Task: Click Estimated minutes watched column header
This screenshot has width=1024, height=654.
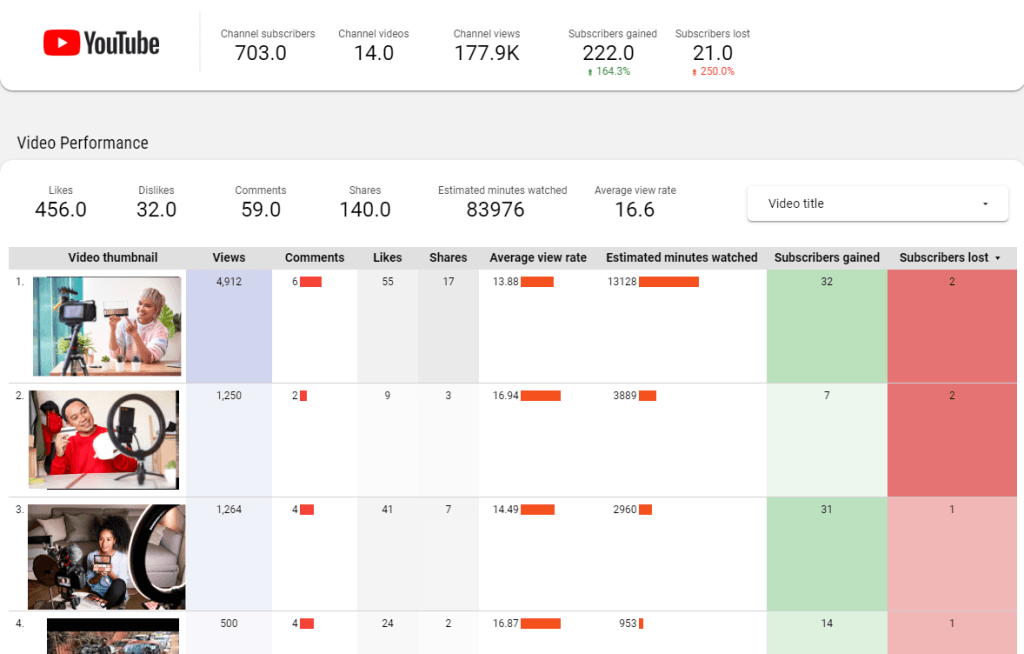Action: coord(682,258)
